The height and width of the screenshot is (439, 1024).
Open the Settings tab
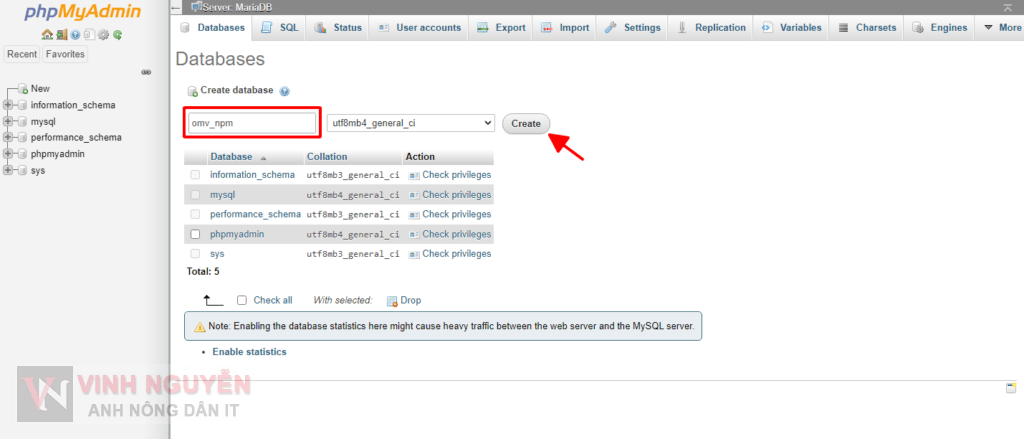click(x=632, y=27)
